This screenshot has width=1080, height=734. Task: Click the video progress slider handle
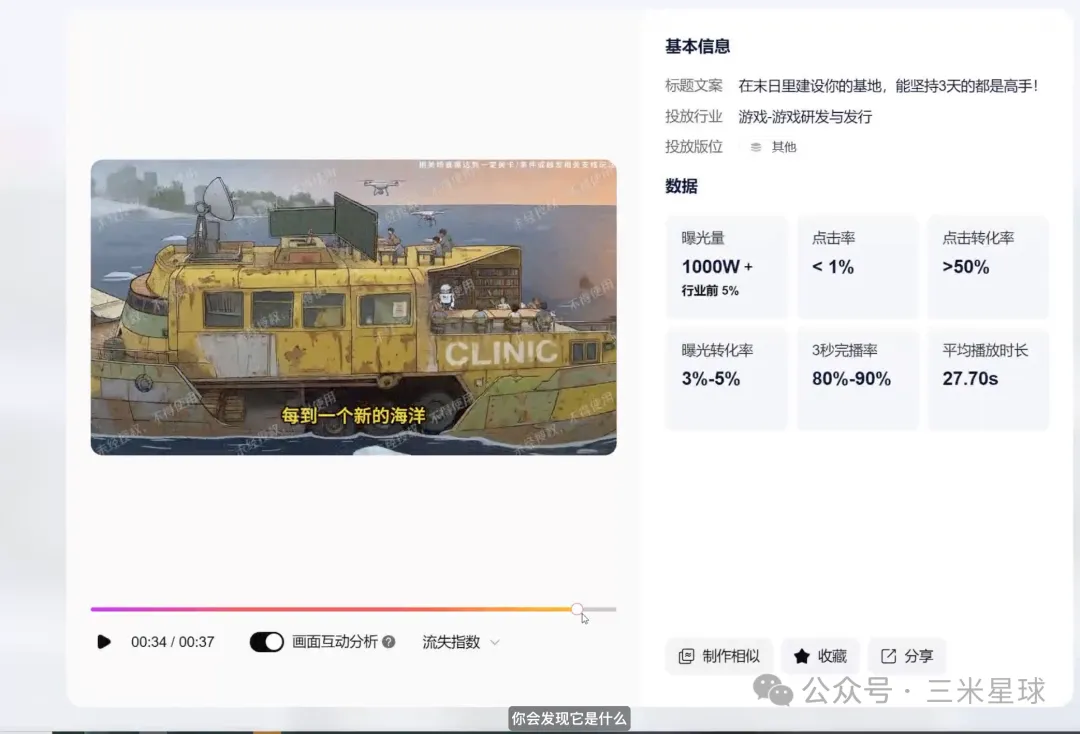point(577,609)
